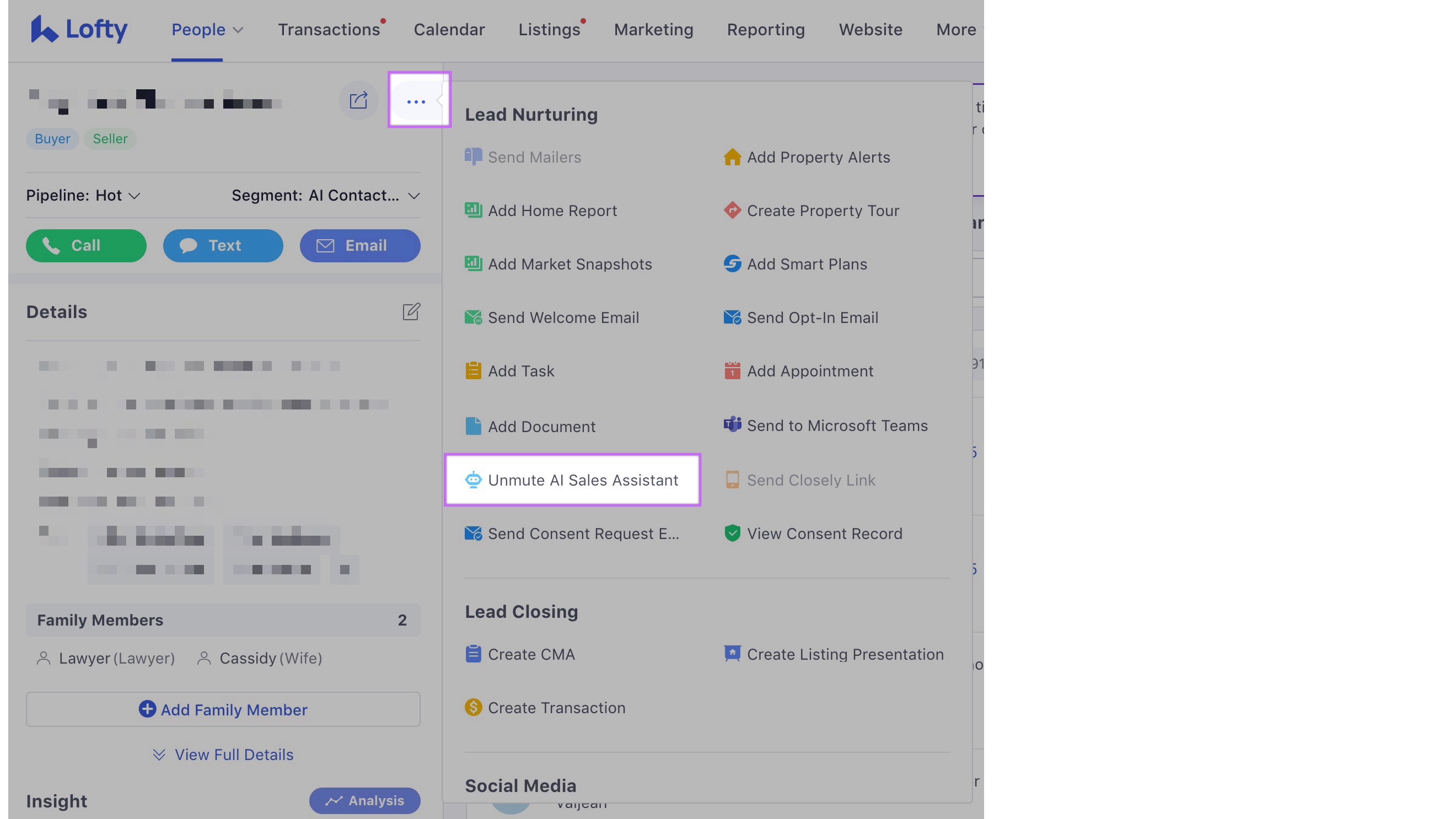Click the Analysis button next to Insight

tap(364, 800)
